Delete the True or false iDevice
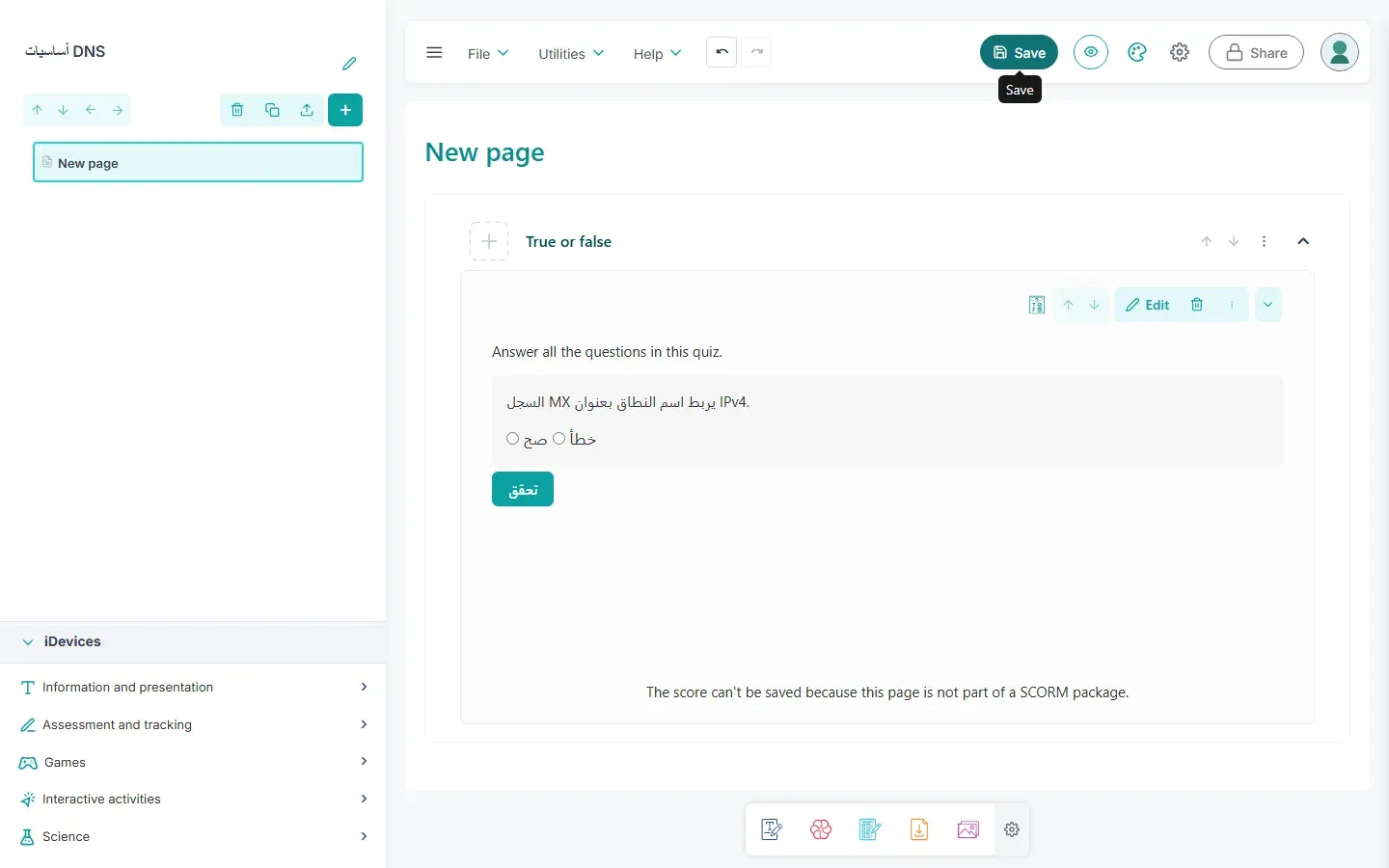The height and width of the screenshot is (868, 1389). point(1197,305)
